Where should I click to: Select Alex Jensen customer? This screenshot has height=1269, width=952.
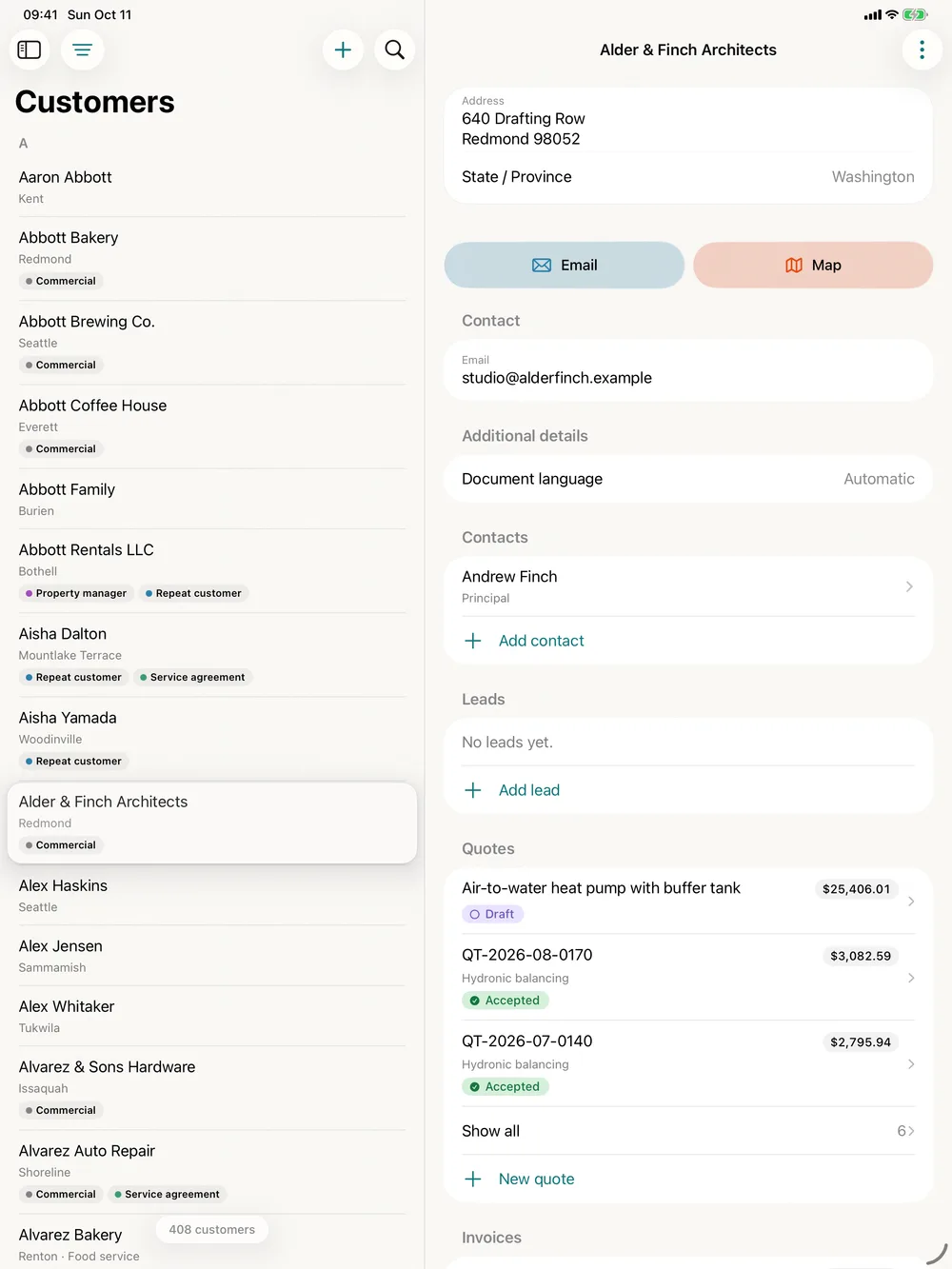pyautogui.click(x=212, y=956)
